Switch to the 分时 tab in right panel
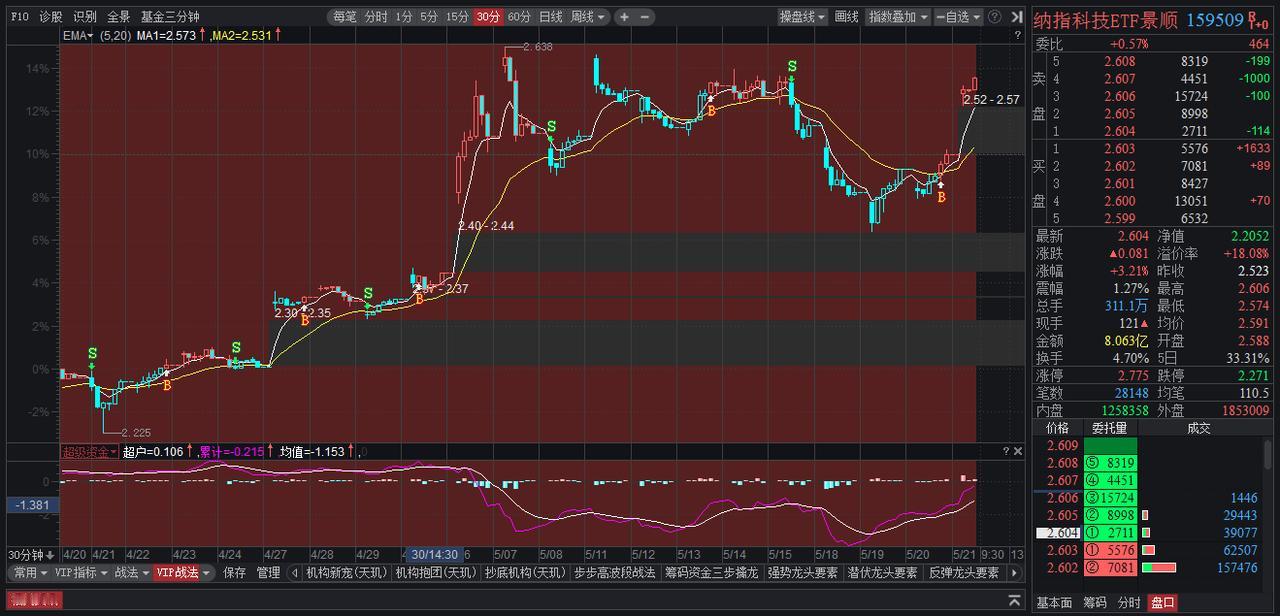1280x616 pixels. pyautogui.click(x=1129, y=602)
